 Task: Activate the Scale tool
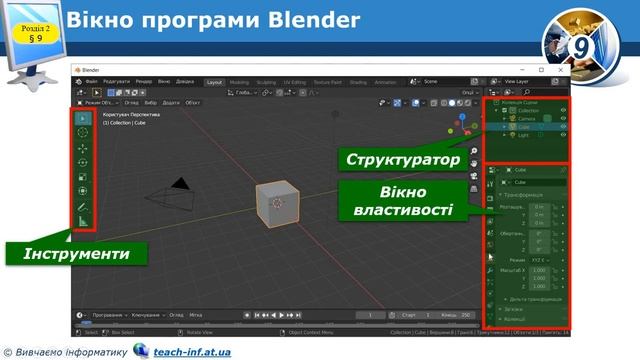click(83, 177)
